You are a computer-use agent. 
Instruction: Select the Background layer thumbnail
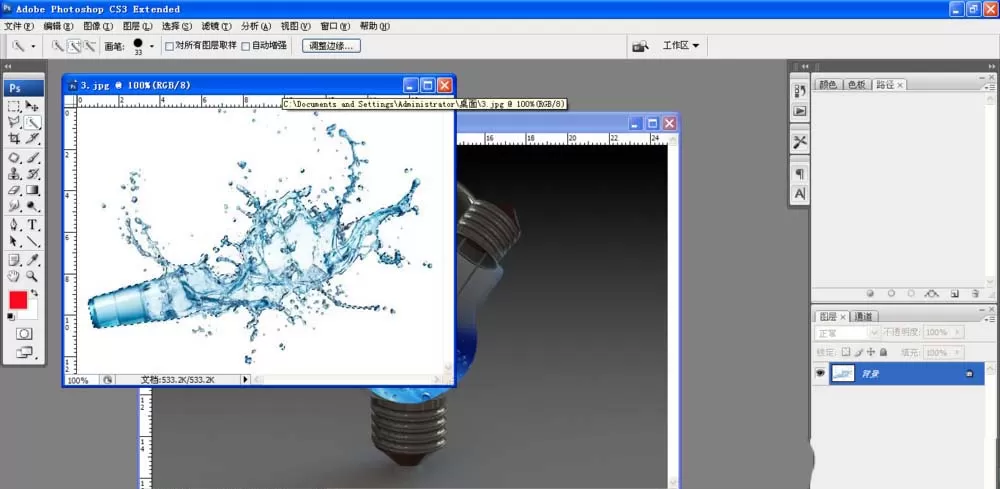[842, 374]
